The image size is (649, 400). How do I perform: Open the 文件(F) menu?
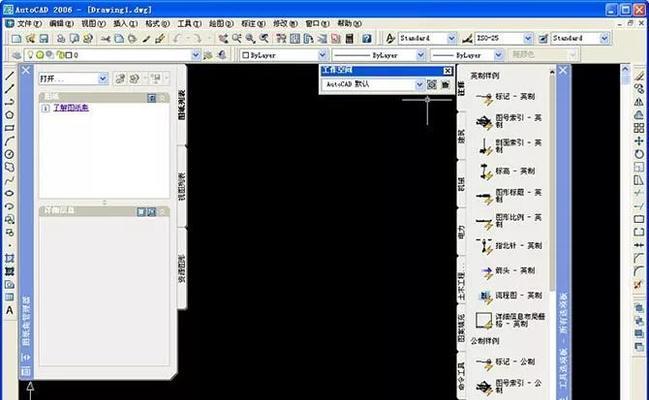coord(29,24)
